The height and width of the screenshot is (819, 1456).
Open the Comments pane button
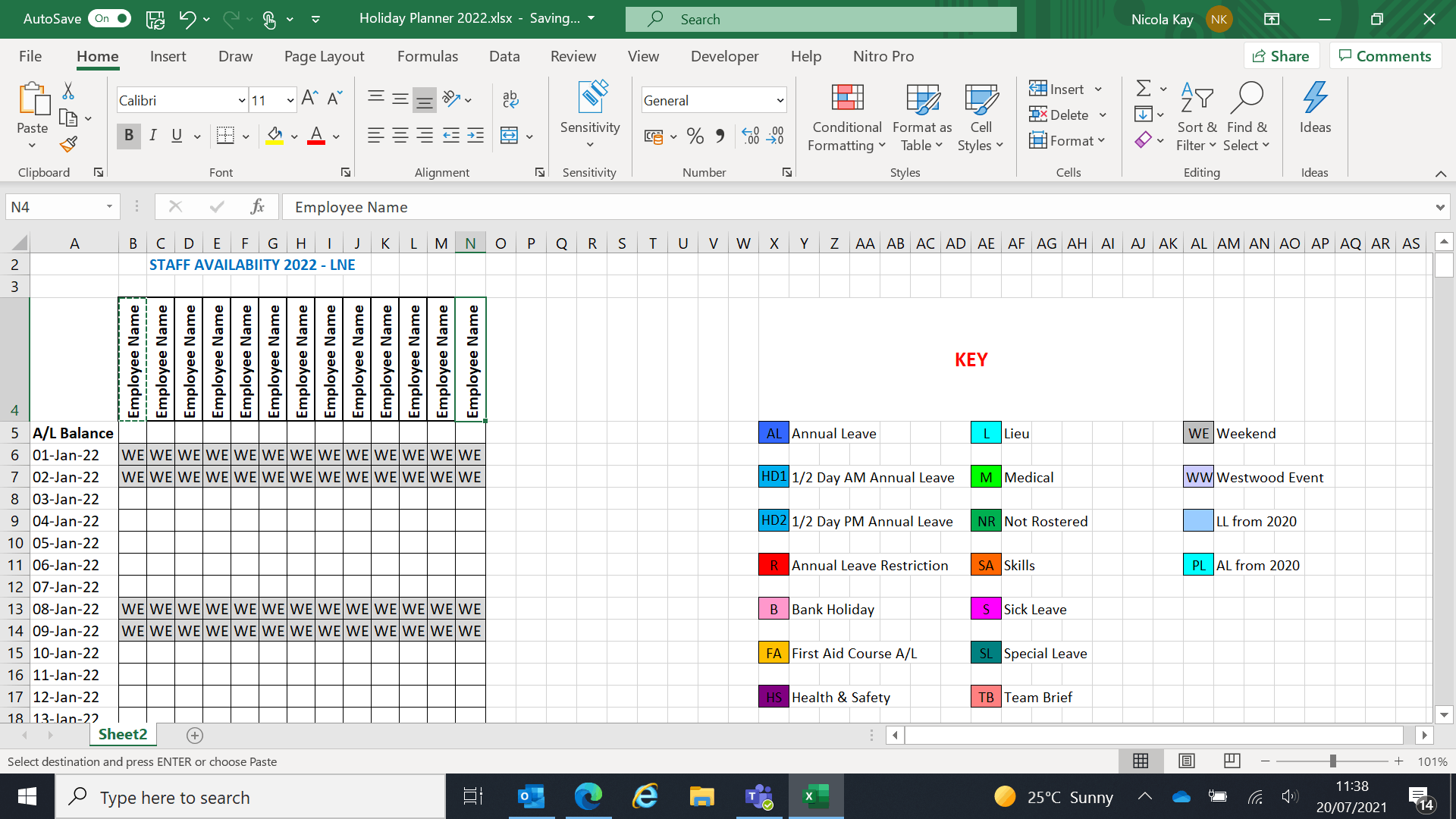[1385, 56]
